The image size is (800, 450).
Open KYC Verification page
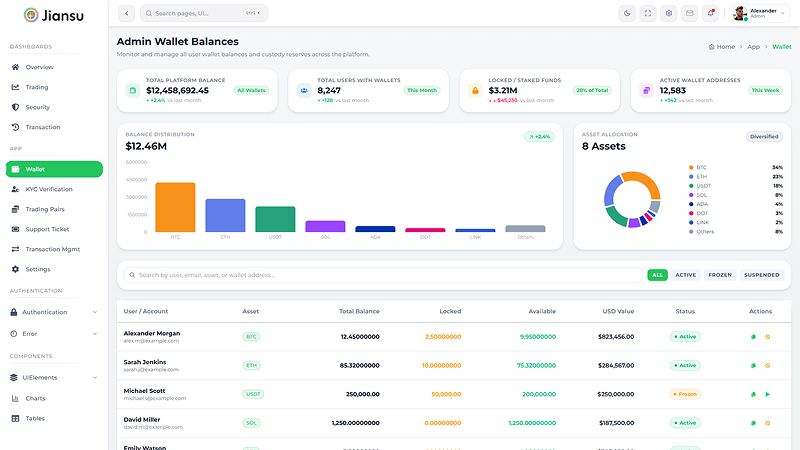(x=54, y=189)
